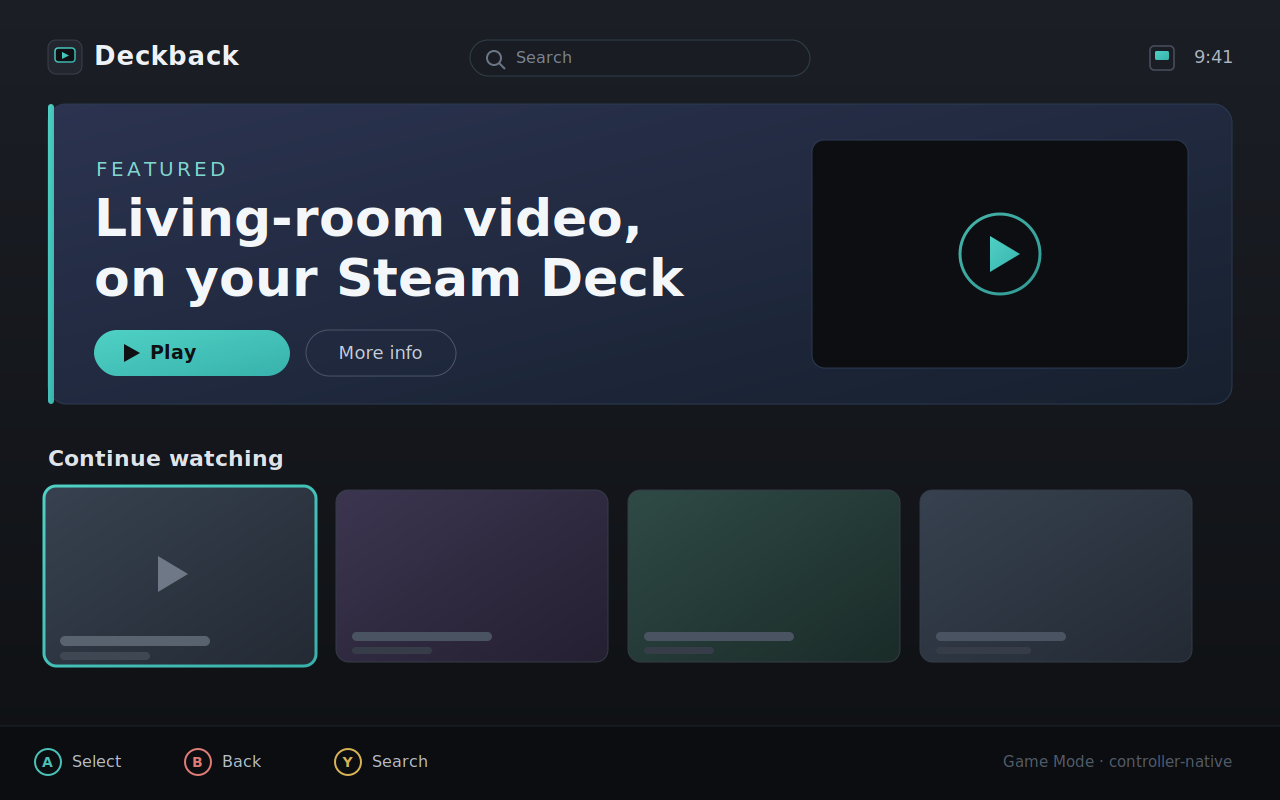Click the Select label in footer
Image resolution: width=1280 pixels, height=800 pixels.
pyautogui.click(x=97, y=762)
